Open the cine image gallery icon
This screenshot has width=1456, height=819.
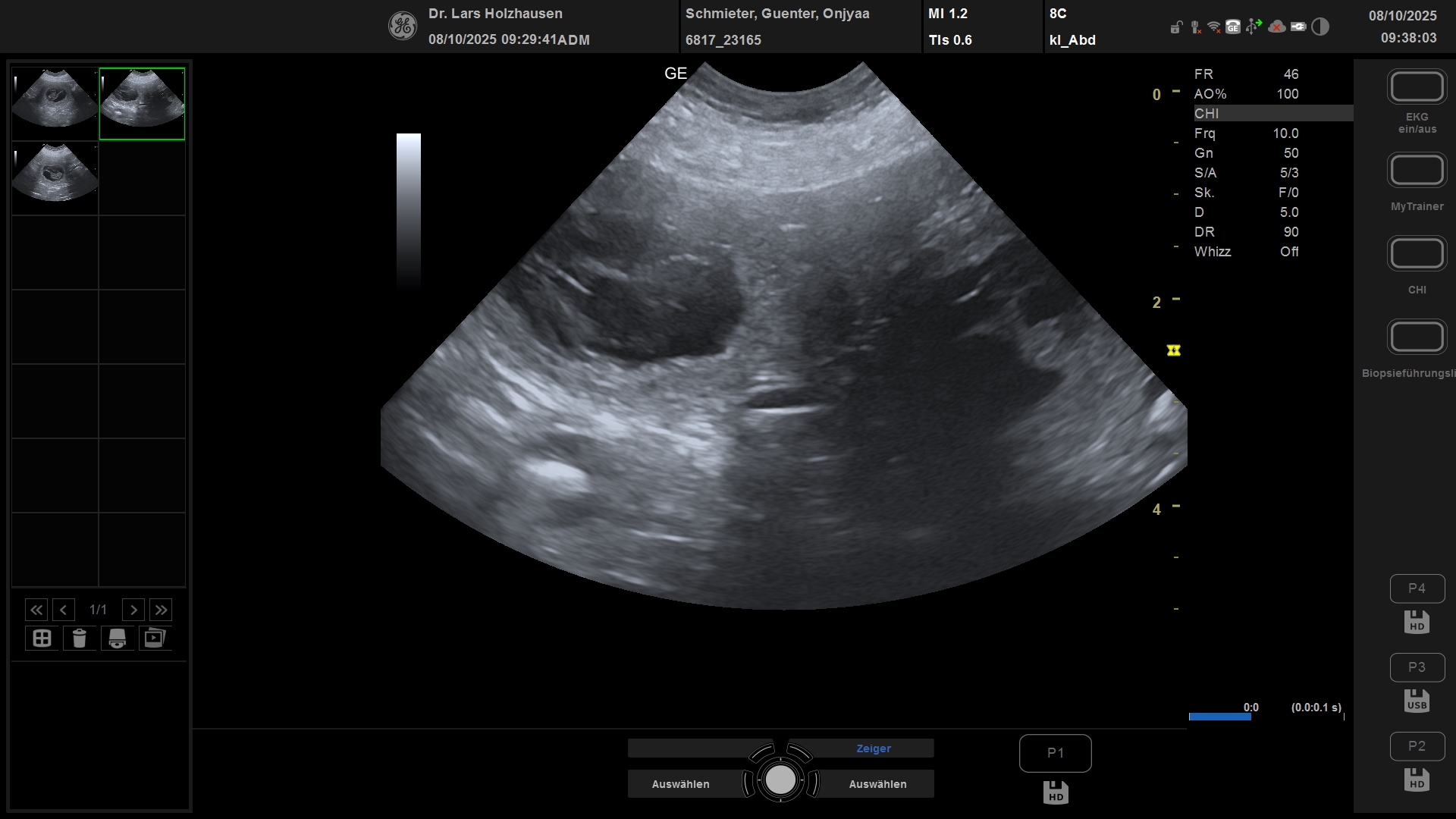click(x=155, y=639)
